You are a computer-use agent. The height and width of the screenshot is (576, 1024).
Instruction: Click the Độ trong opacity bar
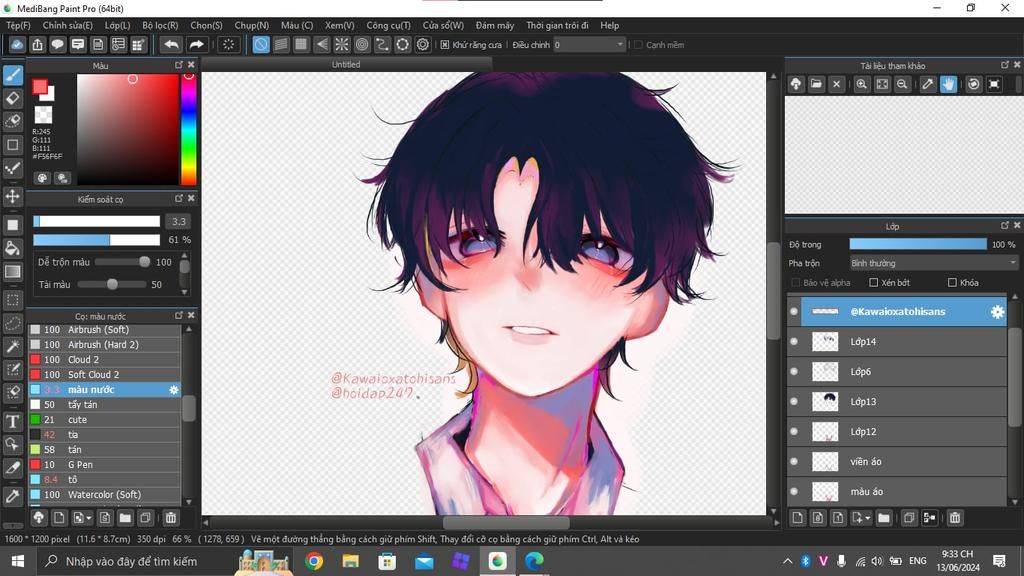(918, 244)
